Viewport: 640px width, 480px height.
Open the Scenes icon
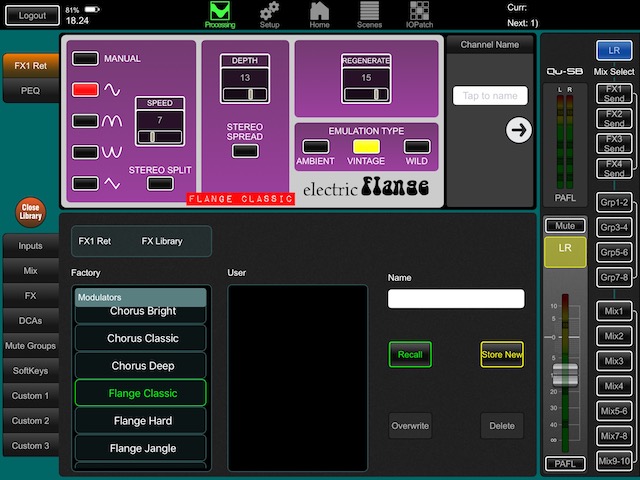pyautogui.click(x=369, y=15)
